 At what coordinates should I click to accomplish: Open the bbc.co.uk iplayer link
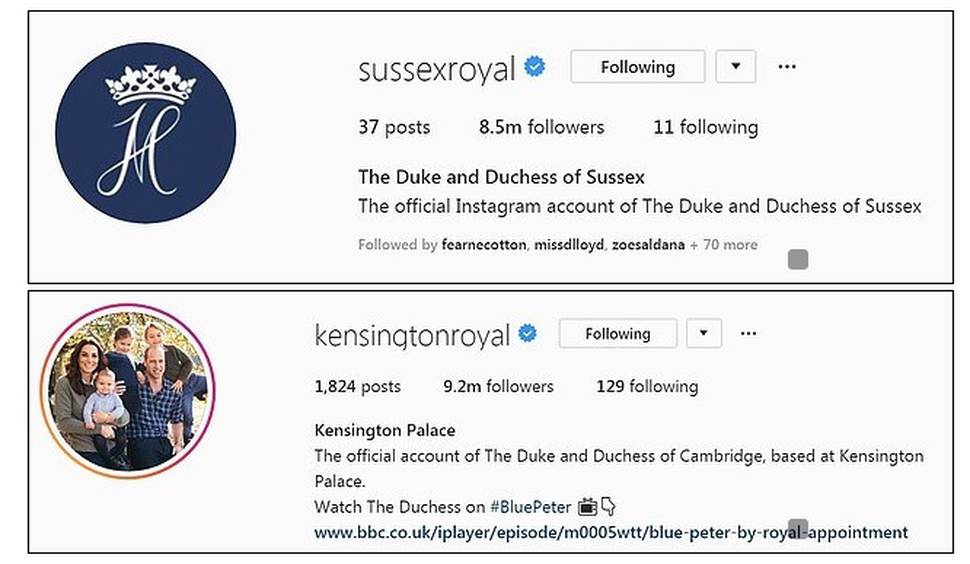pos(611,532)
